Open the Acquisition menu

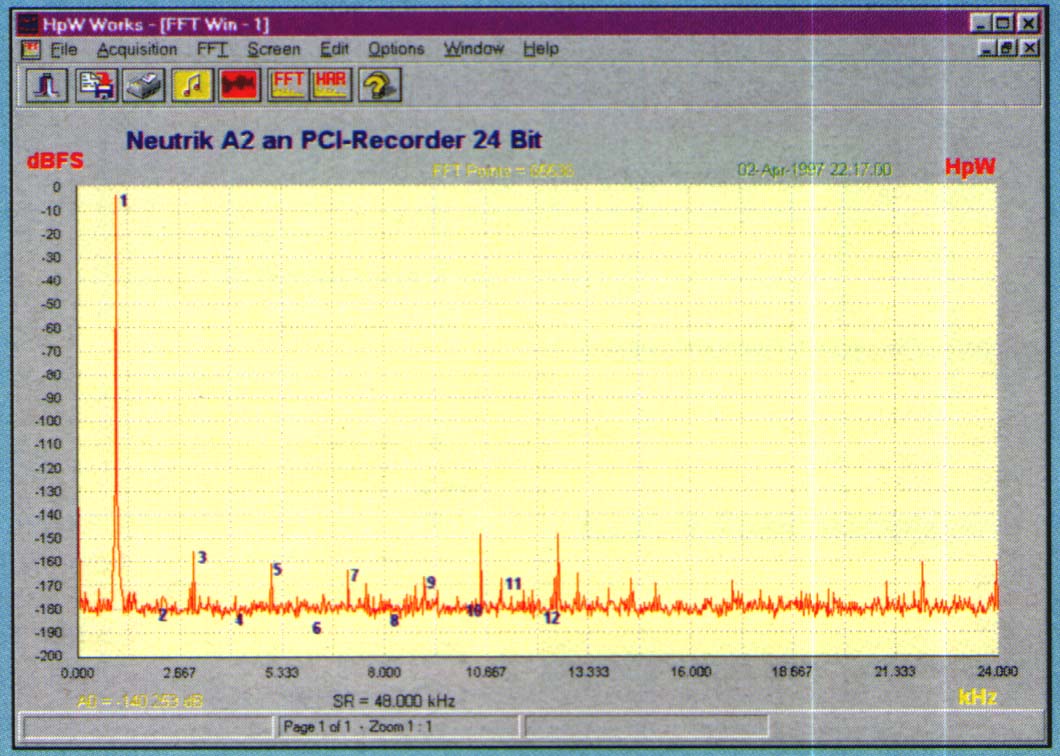coord(137,49)
